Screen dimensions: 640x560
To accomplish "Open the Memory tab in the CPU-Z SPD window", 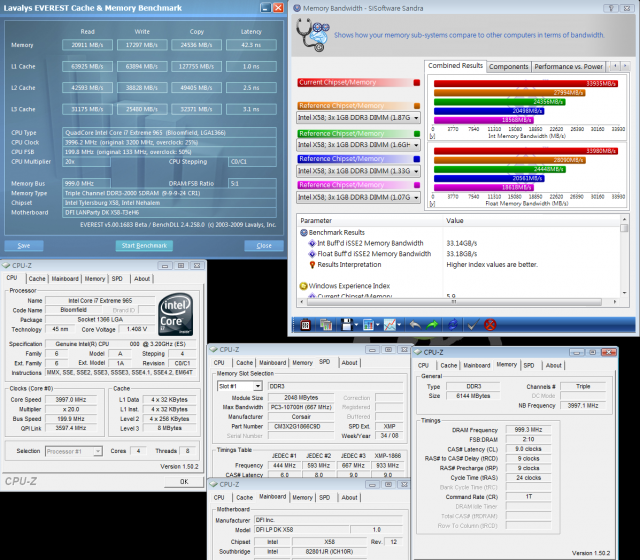I will coord(302,363).
